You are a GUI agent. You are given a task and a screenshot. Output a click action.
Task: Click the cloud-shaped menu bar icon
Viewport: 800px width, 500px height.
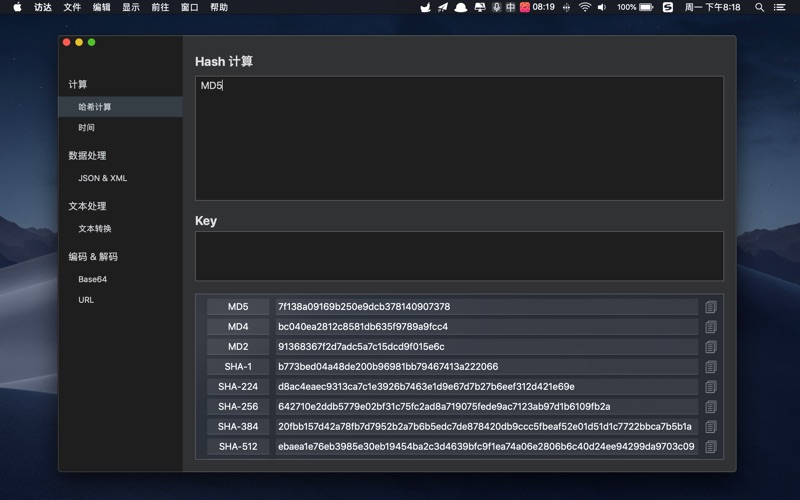pos(461,7)
